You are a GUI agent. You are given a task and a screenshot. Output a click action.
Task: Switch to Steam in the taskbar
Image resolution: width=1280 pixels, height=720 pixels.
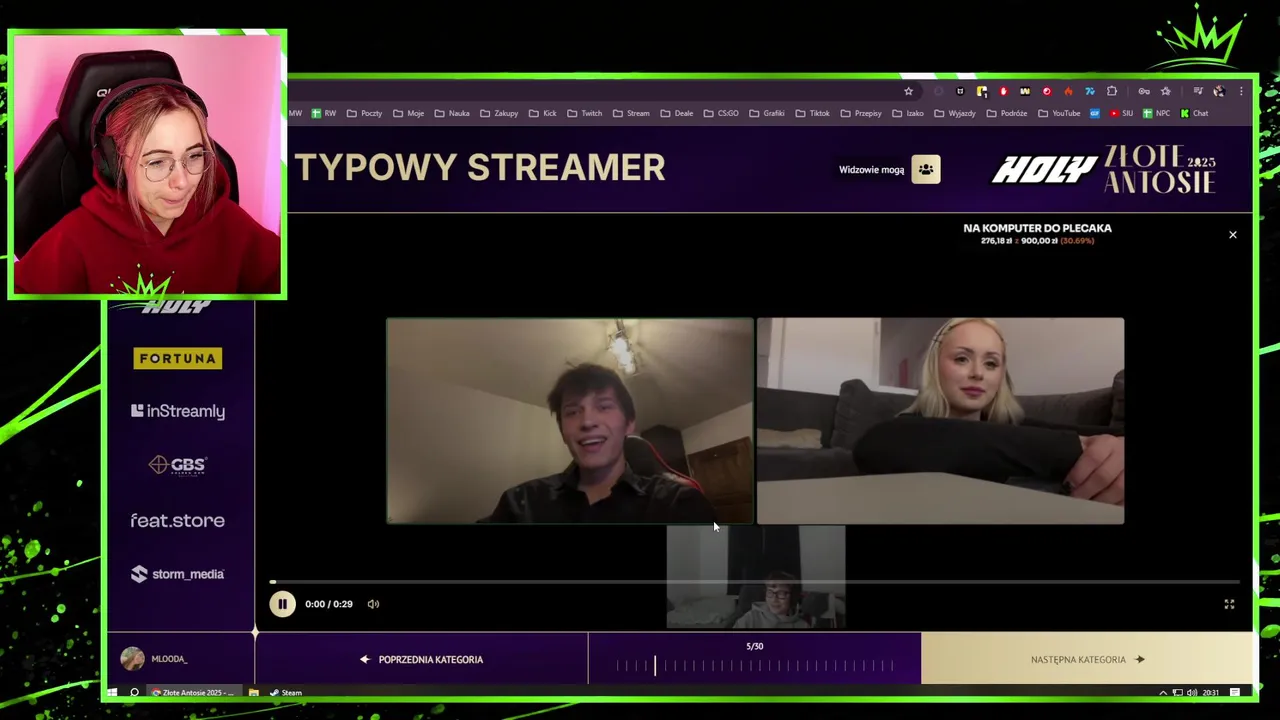286,692
